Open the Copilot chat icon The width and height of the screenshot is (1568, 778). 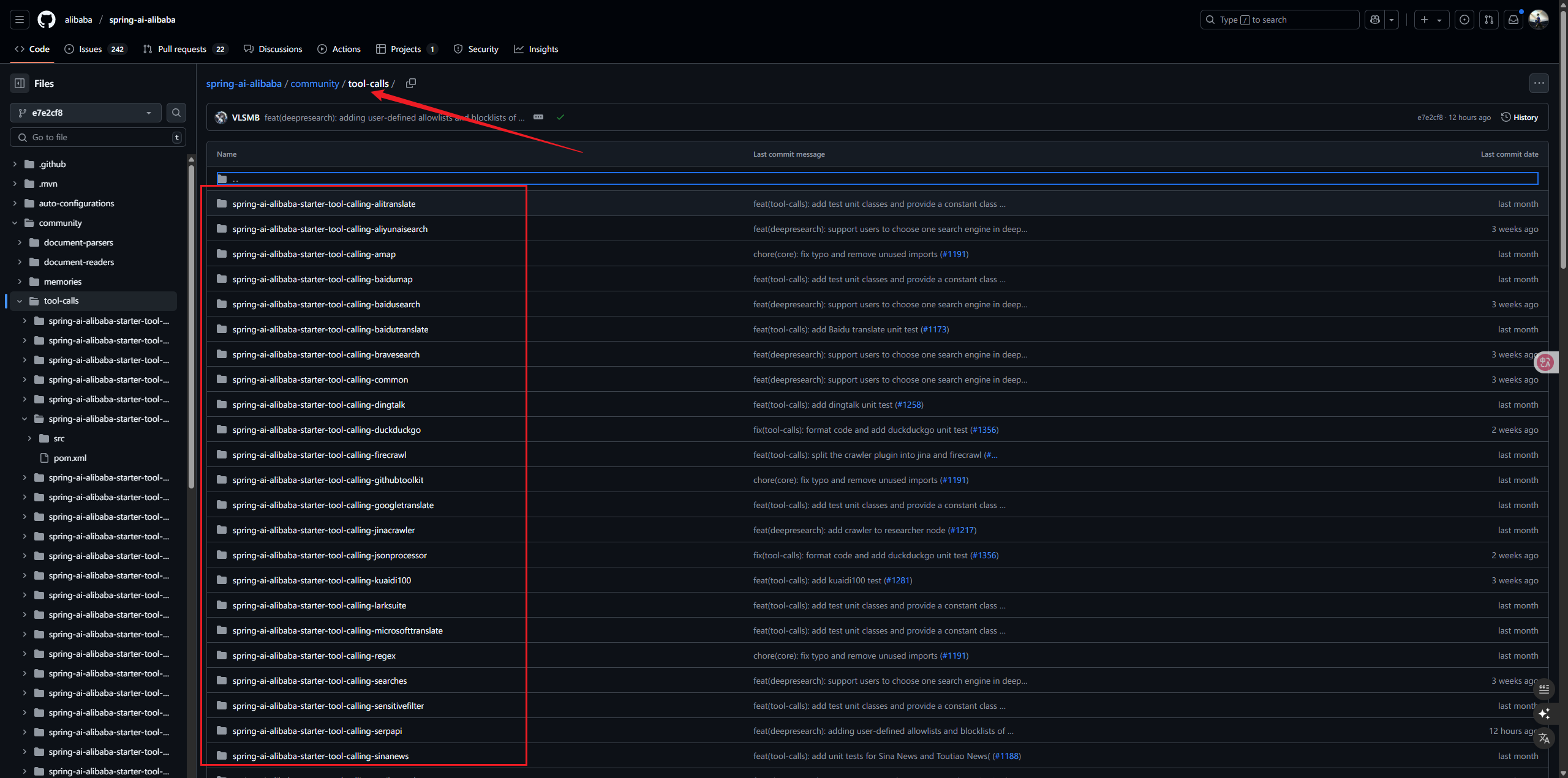click(x=1375, y=20)
